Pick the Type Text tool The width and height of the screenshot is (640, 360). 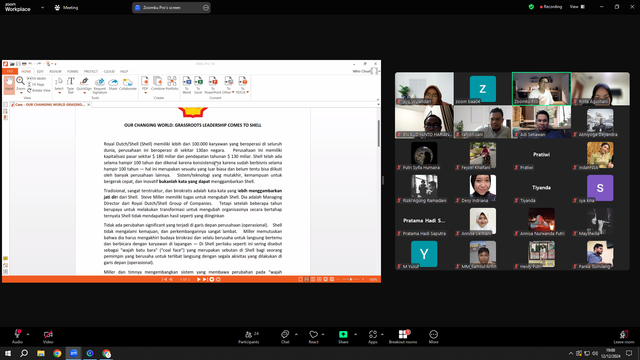(71, 85)
